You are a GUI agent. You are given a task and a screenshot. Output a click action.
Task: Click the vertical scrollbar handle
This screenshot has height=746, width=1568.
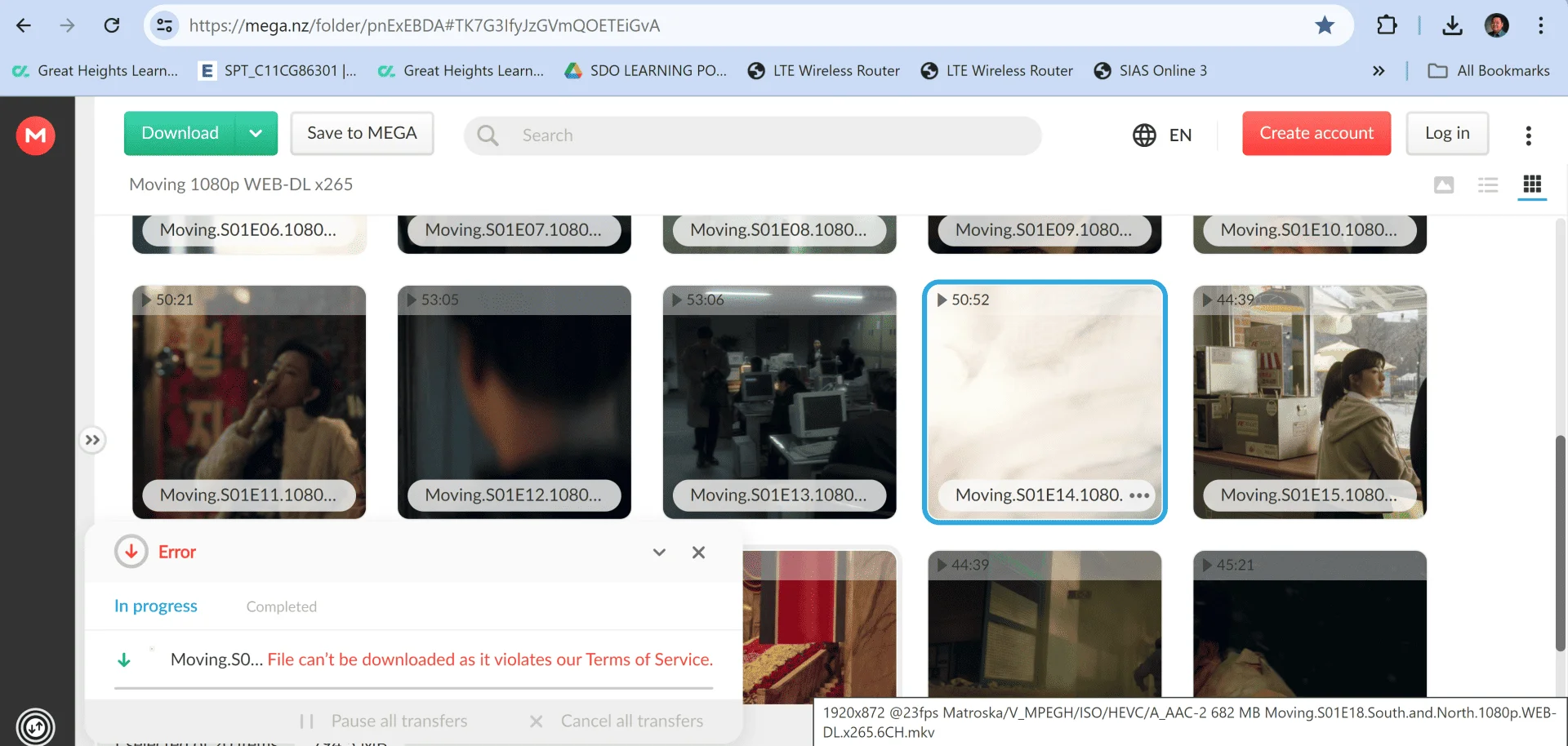[x=1560, y=543]
